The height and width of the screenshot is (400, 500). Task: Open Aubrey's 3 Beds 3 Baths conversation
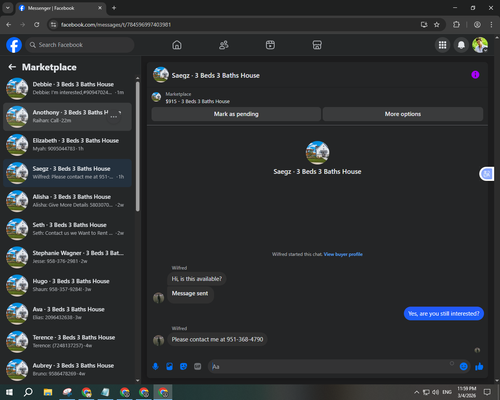67,369
